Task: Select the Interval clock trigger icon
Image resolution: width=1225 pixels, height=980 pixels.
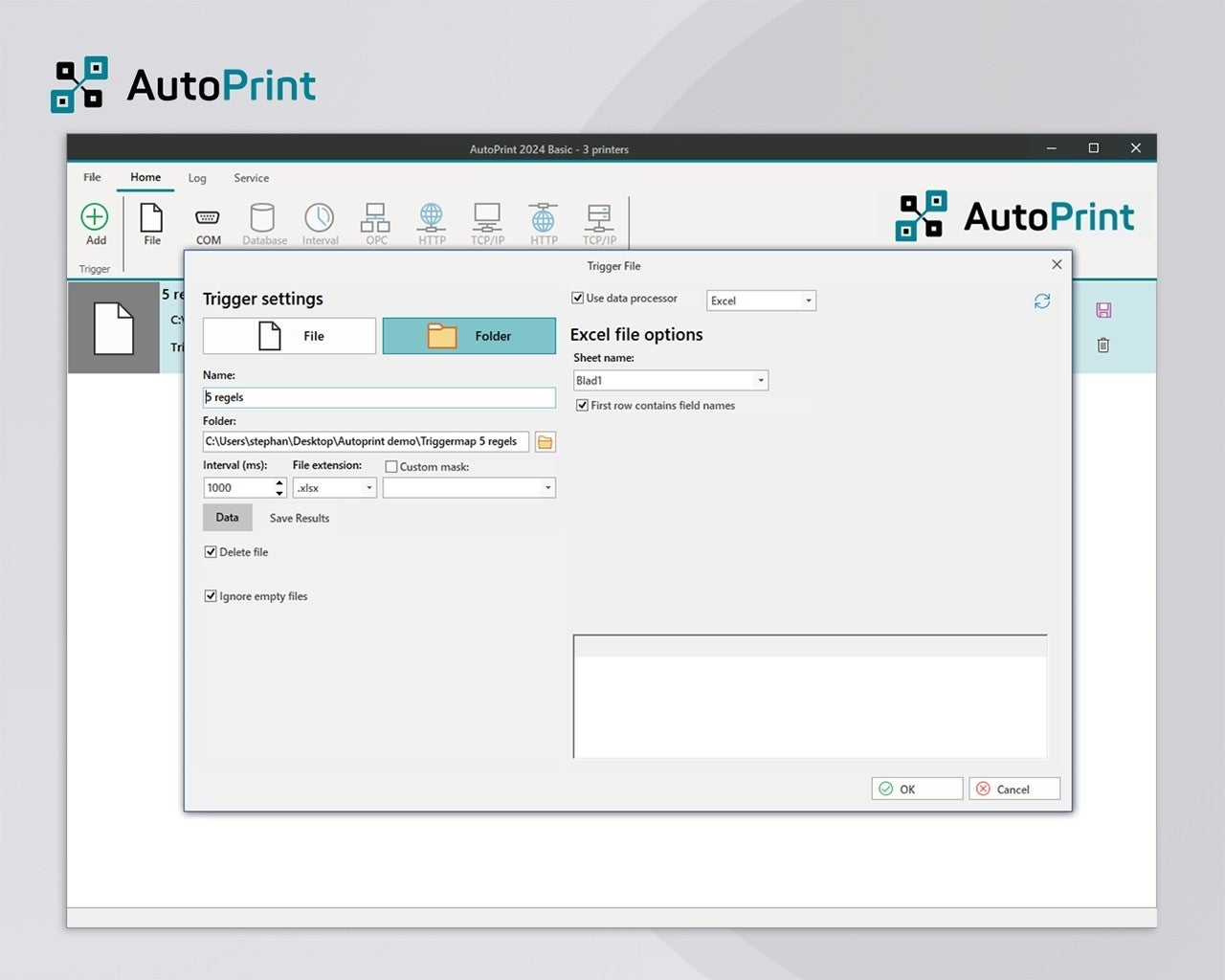Action: coord(320,218)
